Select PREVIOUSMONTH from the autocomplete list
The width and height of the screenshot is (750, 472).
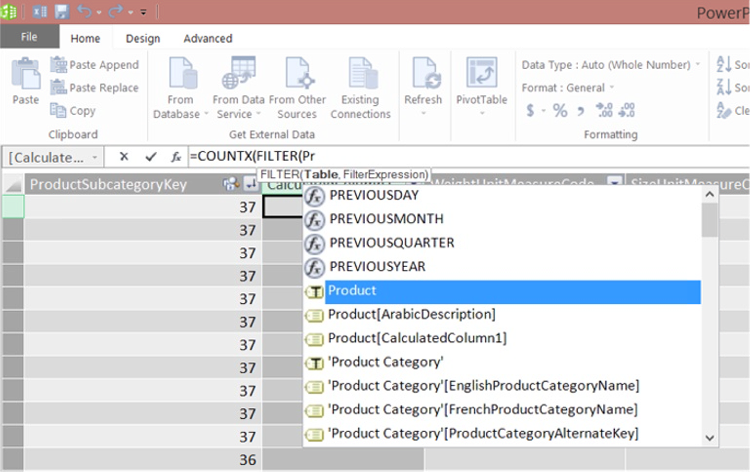(x=385, y=218)
